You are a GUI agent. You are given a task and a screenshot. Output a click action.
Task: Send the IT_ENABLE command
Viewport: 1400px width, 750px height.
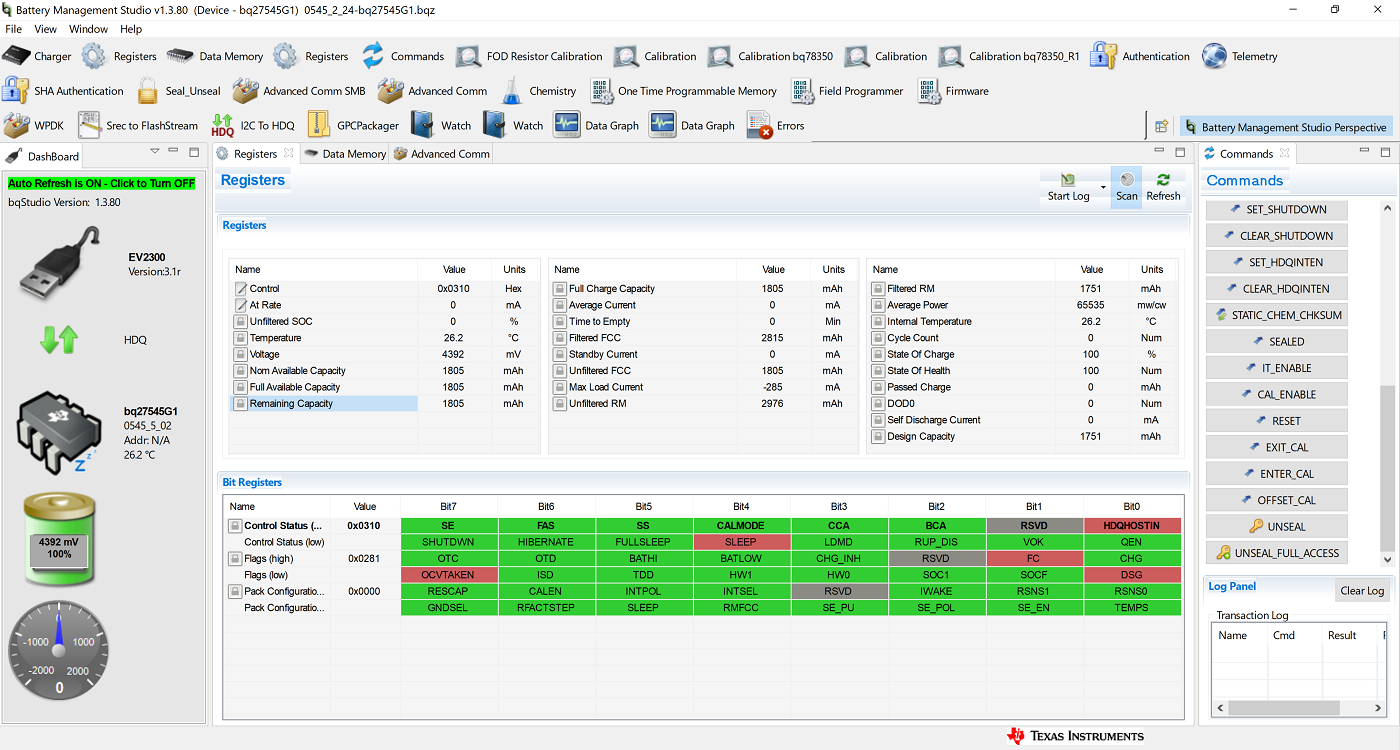click(1276, 368)
